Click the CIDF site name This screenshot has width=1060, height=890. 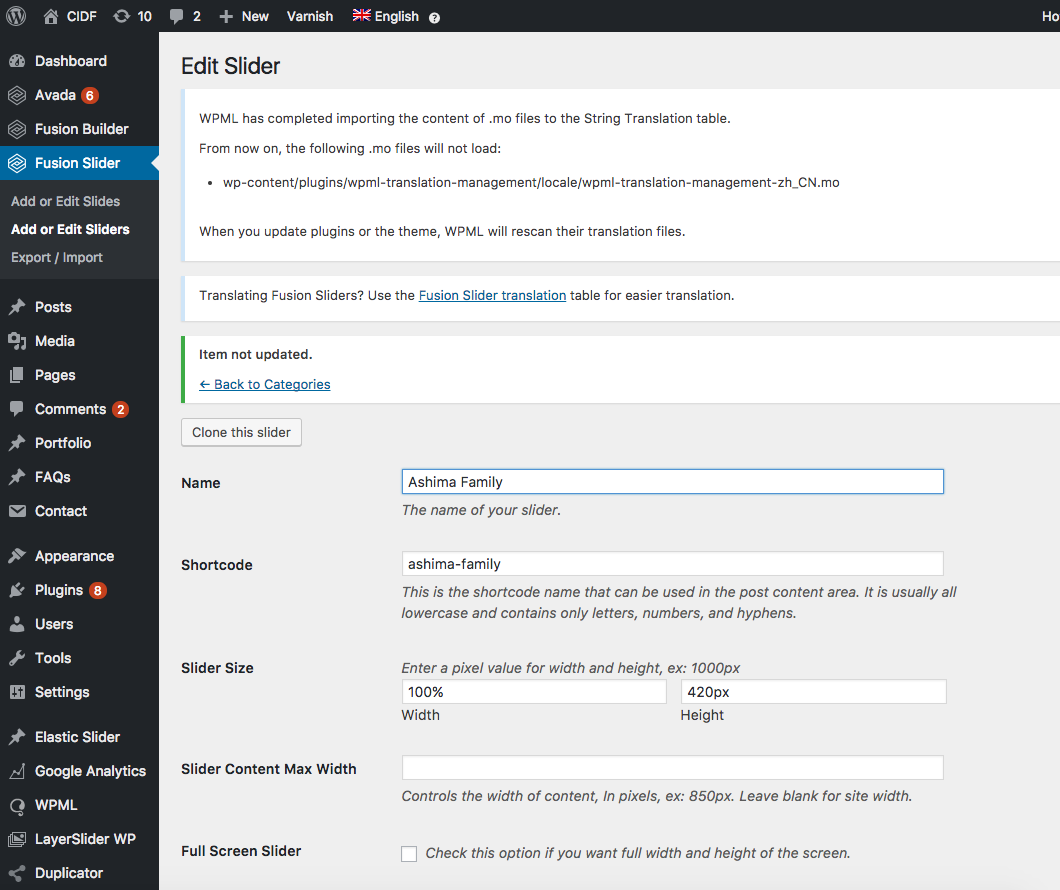(82, 16)
